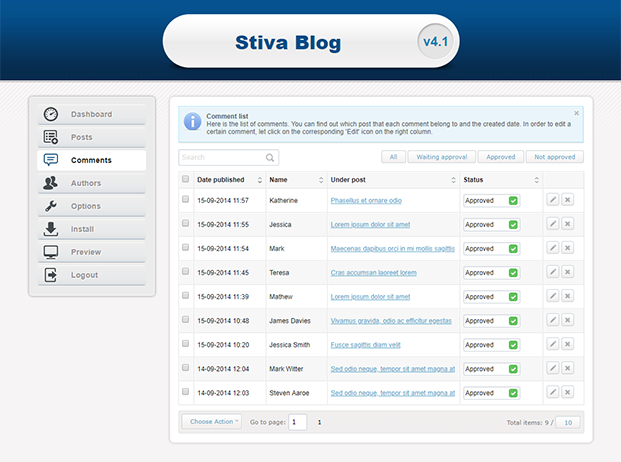Open status dropdown for Steven Aaroe

[491, 393]
